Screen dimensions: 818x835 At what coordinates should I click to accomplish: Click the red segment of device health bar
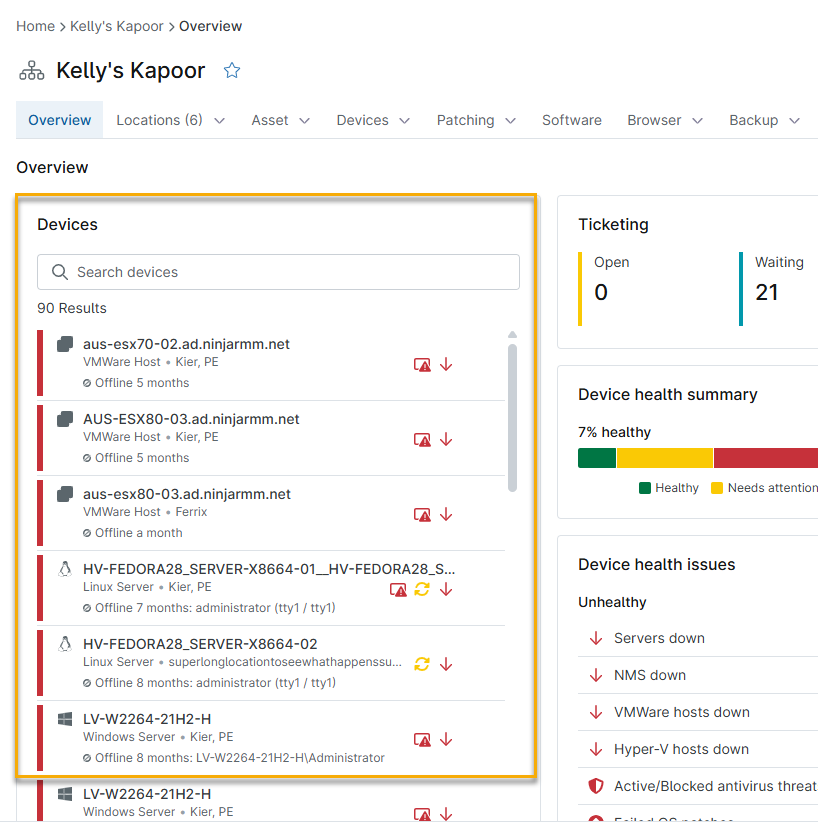point(766,458)
